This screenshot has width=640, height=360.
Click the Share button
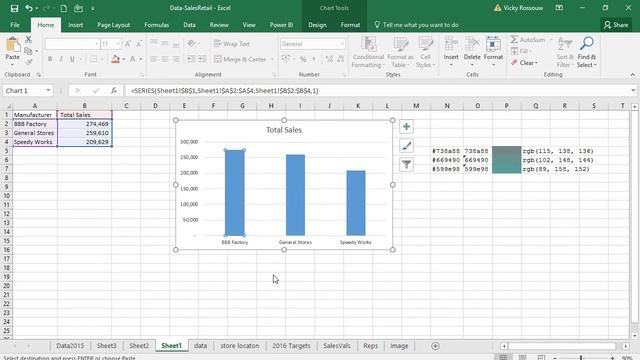coord(616,25)
